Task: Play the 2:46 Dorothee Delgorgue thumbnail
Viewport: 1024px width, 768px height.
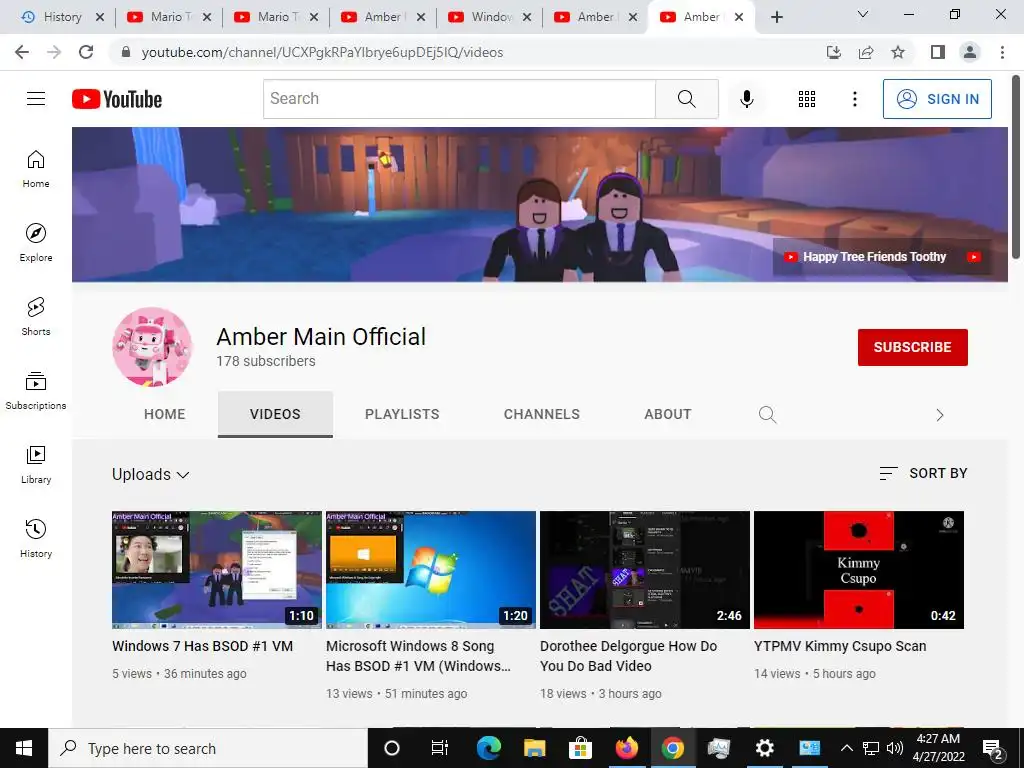Action: (x=645, y=569)
